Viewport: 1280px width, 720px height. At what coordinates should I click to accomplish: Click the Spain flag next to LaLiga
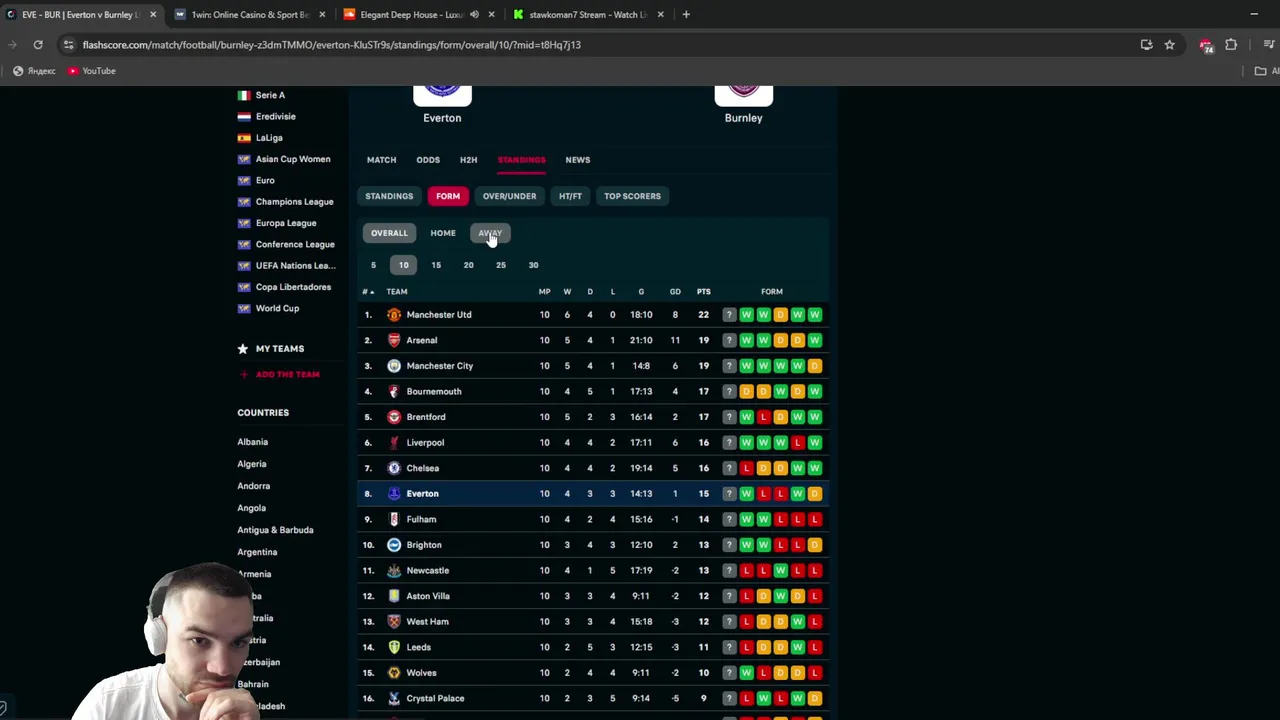[x=244, y=138]
